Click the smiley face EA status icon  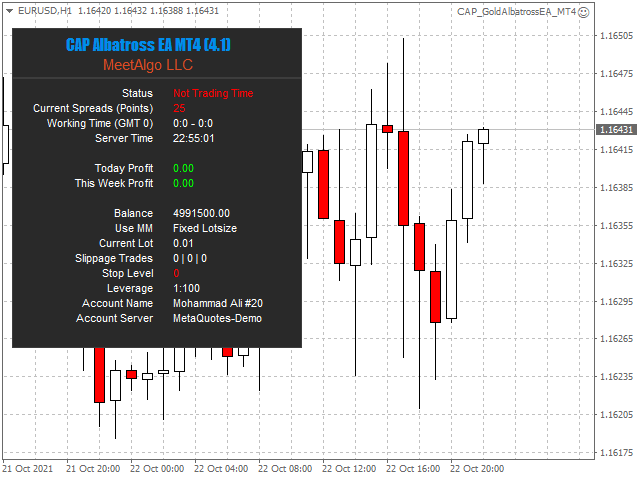pos(584,12)
